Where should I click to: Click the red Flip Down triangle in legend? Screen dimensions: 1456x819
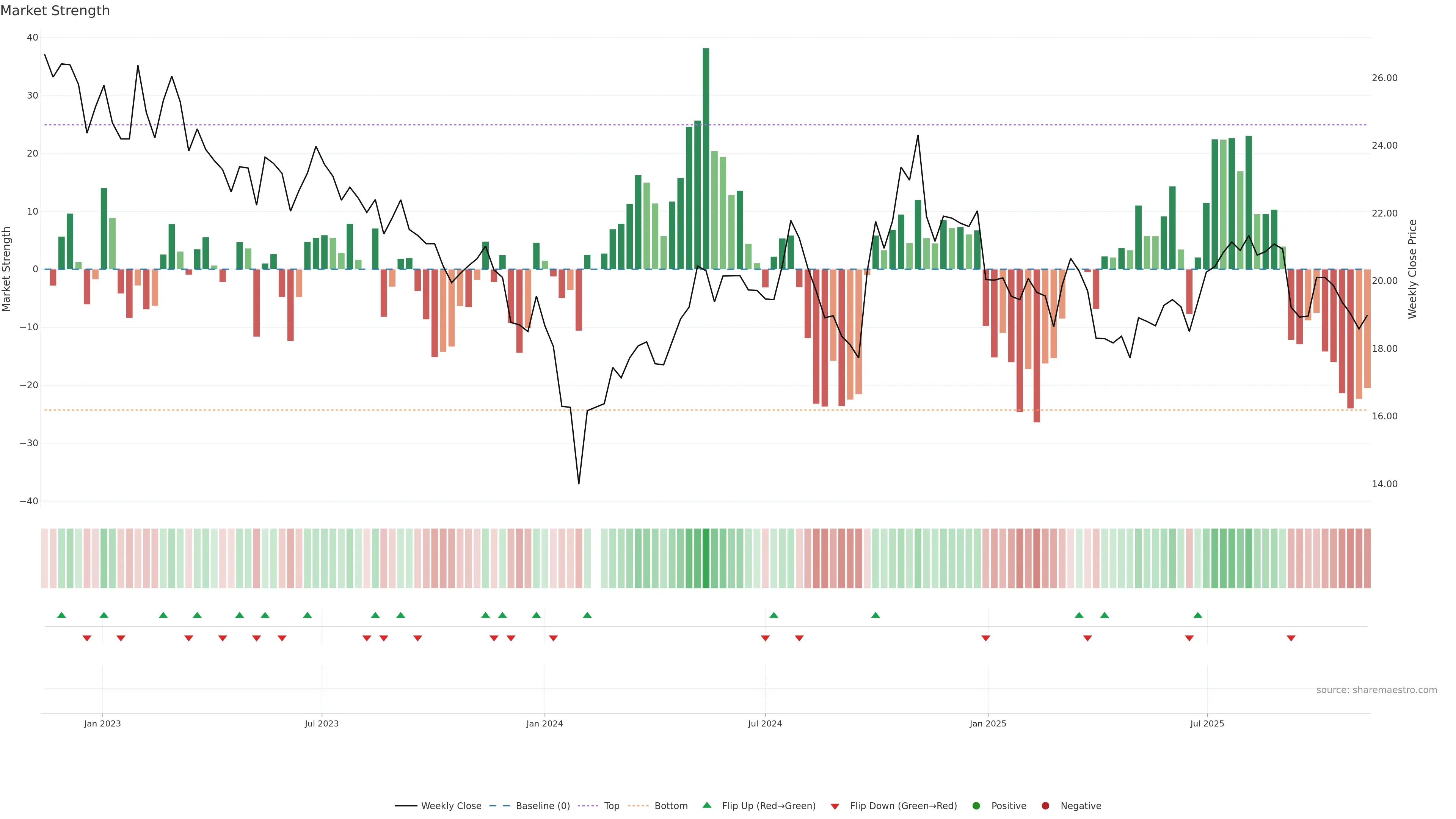tap(835, 806)
